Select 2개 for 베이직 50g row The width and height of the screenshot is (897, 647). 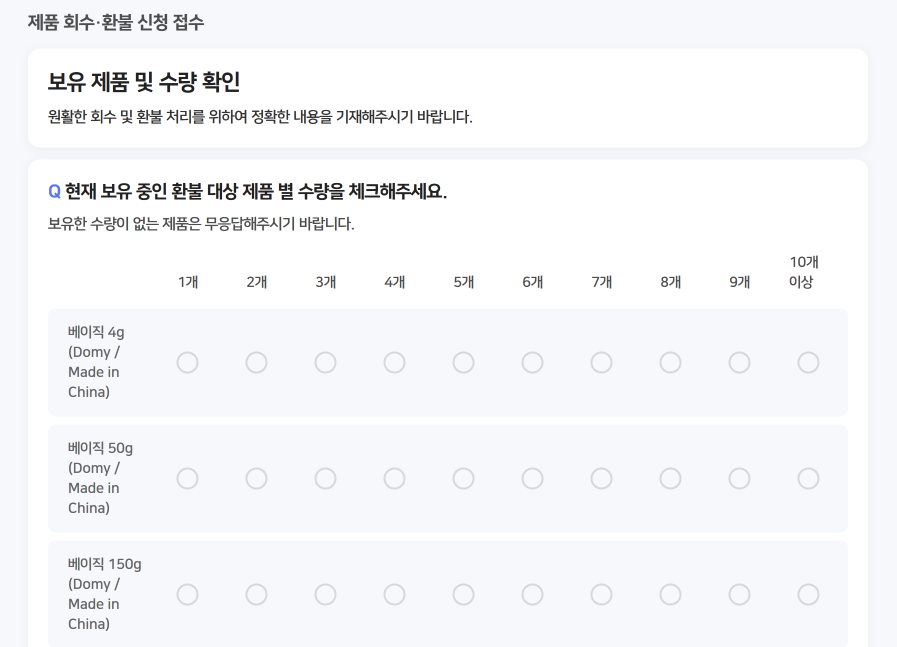pos(256,479)
